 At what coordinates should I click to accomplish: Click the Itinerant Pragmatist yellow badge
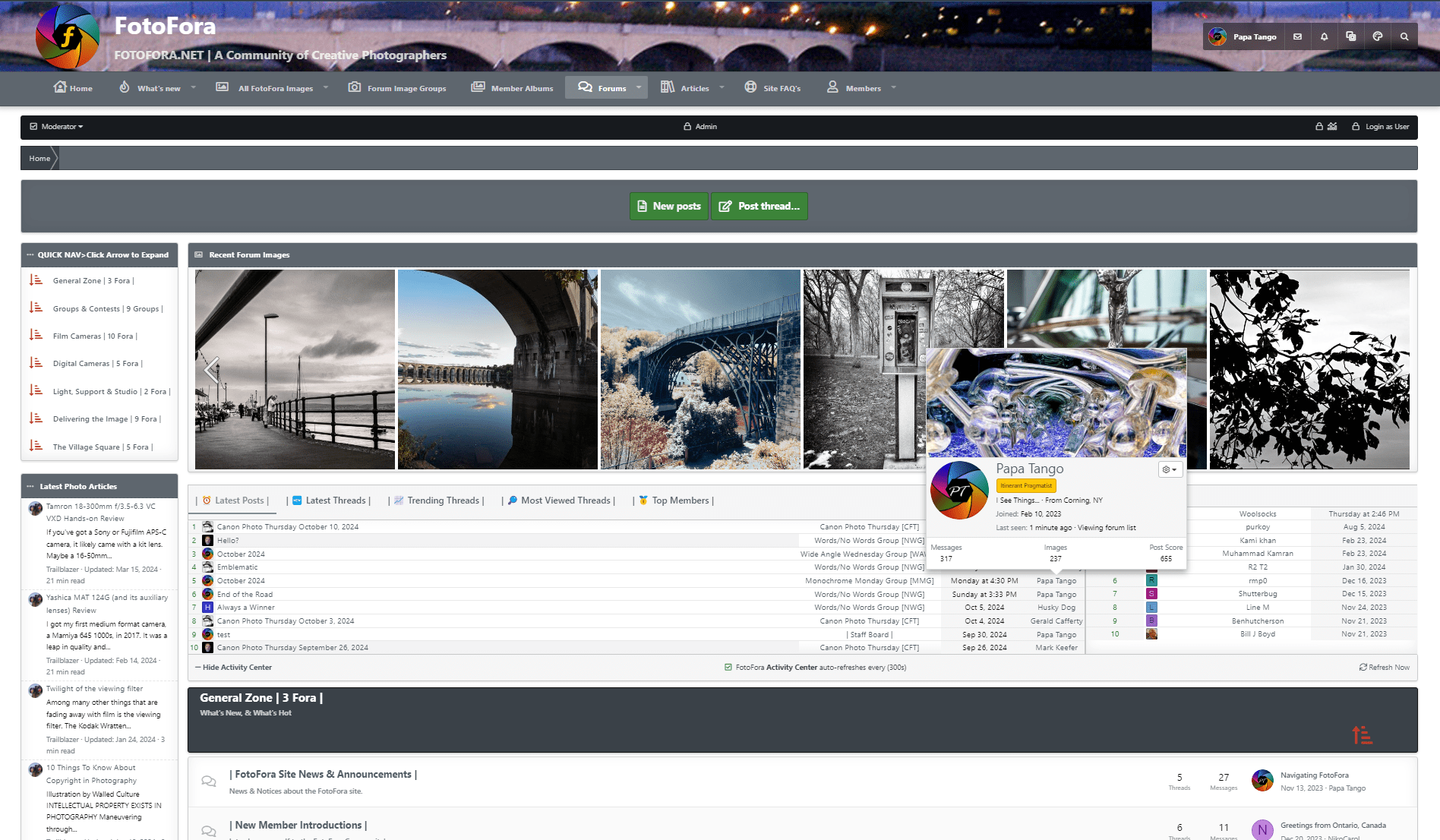1026,485
